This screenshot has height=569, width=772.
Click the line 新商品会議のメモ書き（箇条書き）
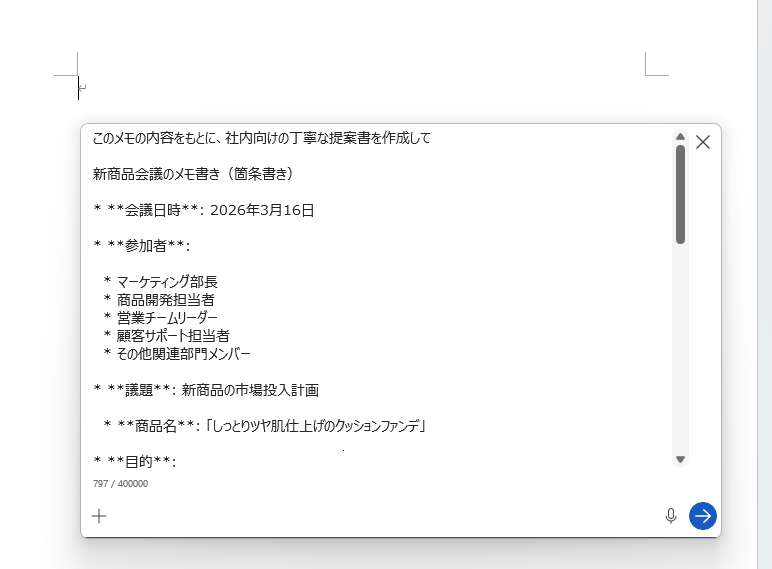[193, 174]
